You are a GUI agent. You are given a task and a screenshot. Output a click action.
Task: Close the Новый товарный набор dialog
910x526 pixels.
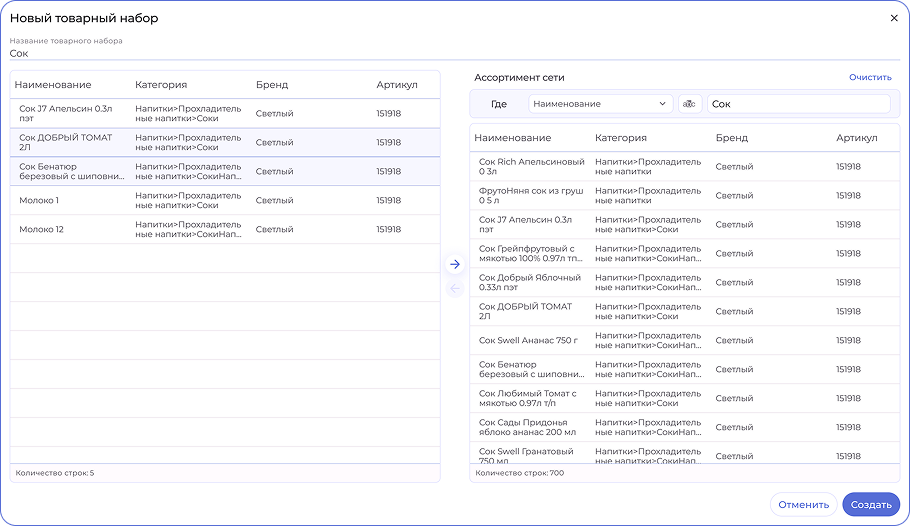[x=894, y=18]
